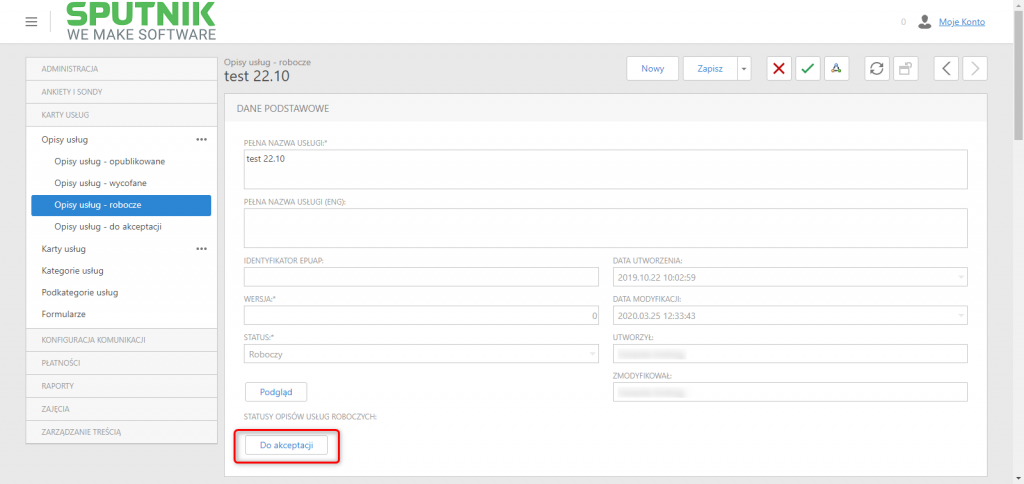Click the green checkmark icon

tap(808, 69)
